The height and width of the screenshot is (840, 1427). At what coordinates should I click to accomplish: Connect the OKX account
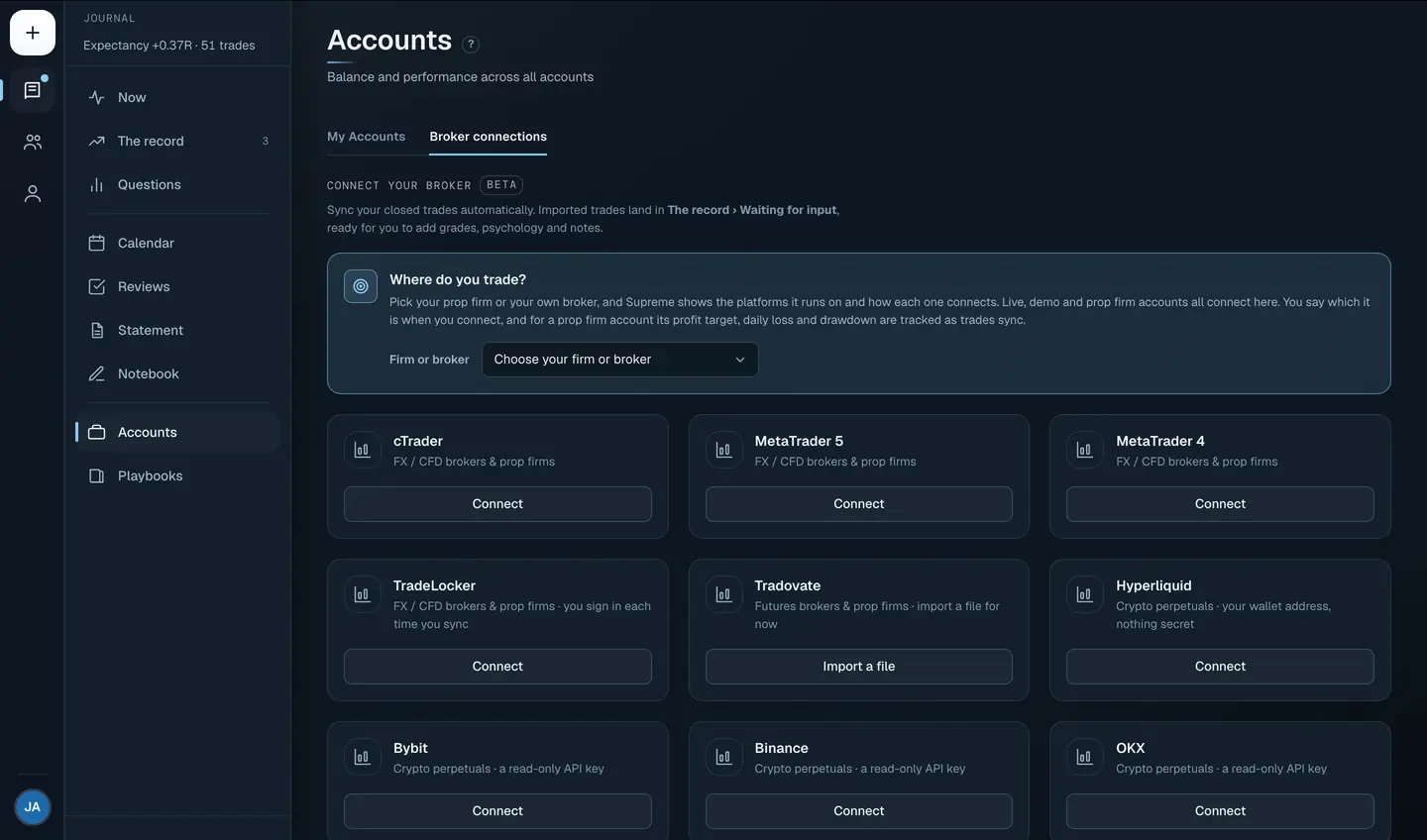1220,811
